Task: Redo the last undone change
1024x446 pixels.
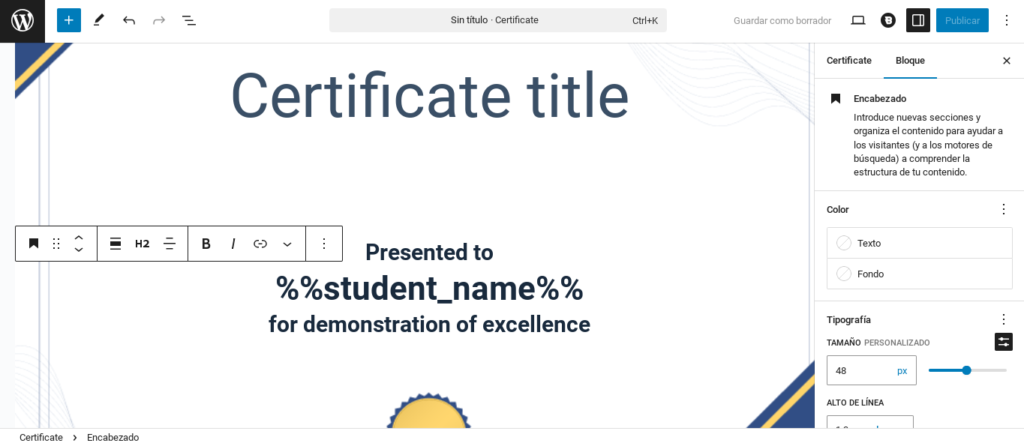Action: pos(159,20)
